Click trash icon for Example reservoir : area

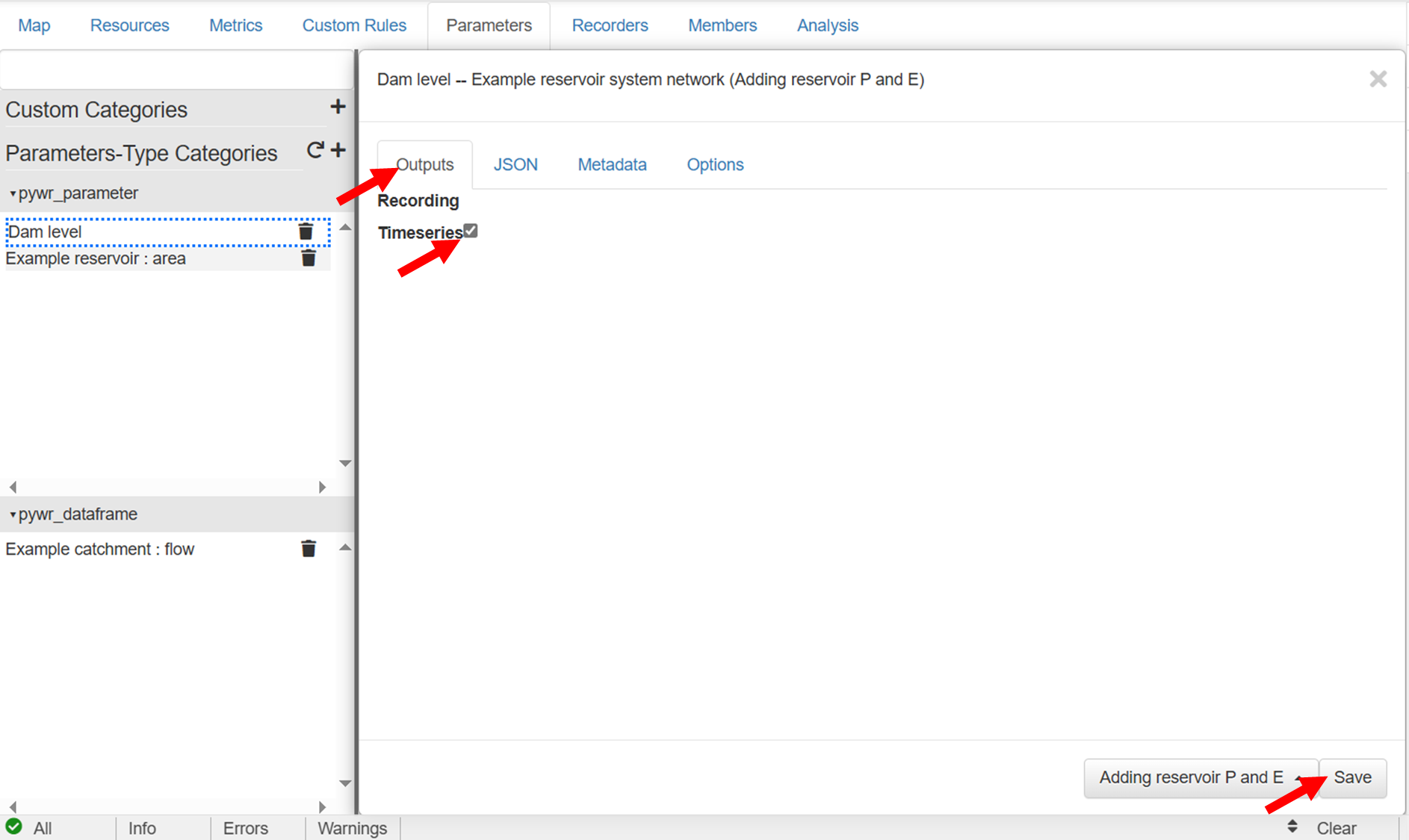point(308,258)
